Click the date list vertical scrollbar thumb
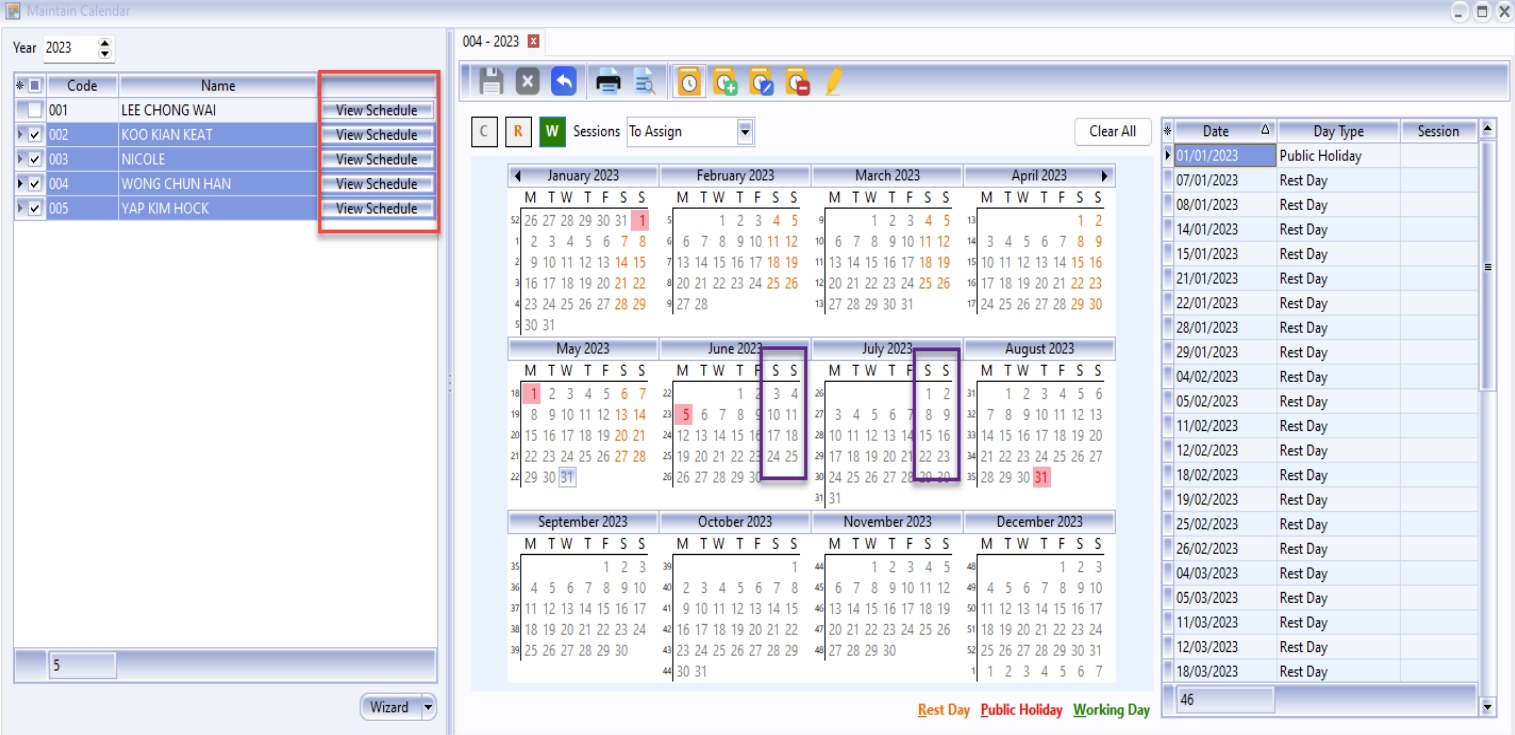 pos(1487,265)
